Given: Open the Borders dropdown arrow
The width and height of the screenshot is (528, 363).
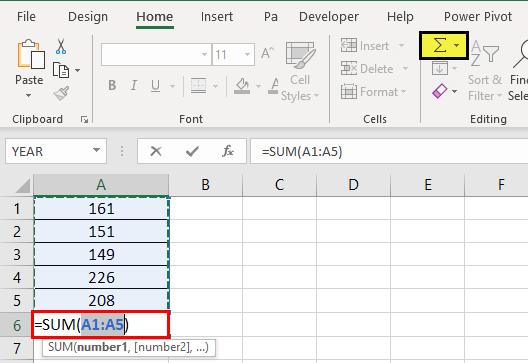Looking at the screenshot, I should pyautogui.click(x=216, y=86).
